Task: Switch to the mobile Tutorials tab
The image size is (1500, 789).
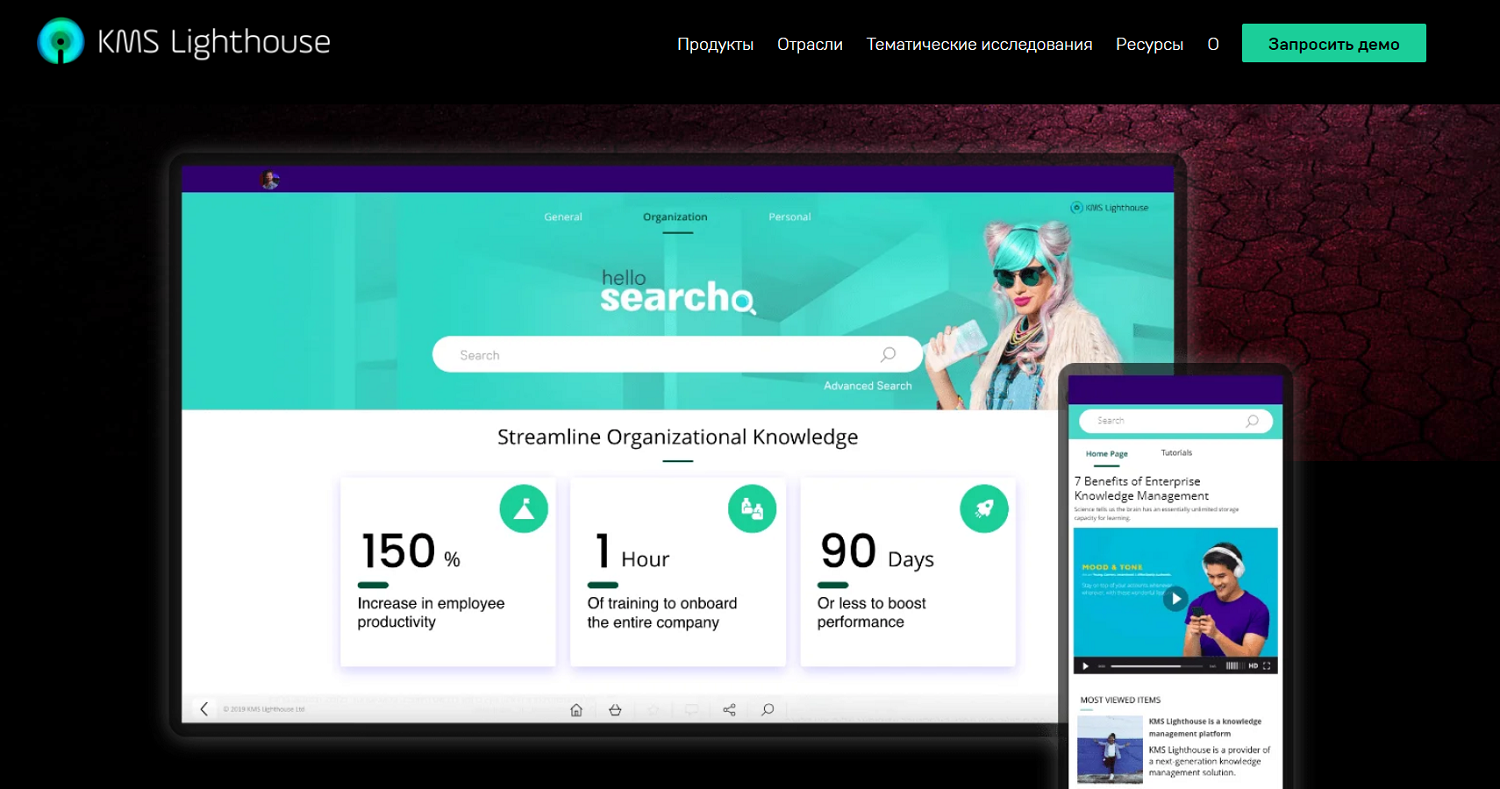Action: [x=1176, y=453]
